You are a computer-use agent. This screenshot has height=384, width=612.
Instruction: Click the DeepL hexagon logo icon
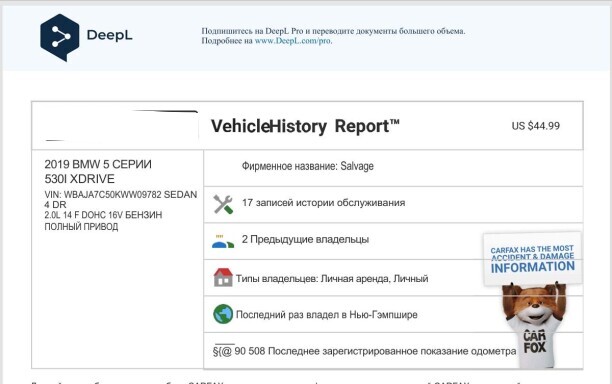(59, 37)
